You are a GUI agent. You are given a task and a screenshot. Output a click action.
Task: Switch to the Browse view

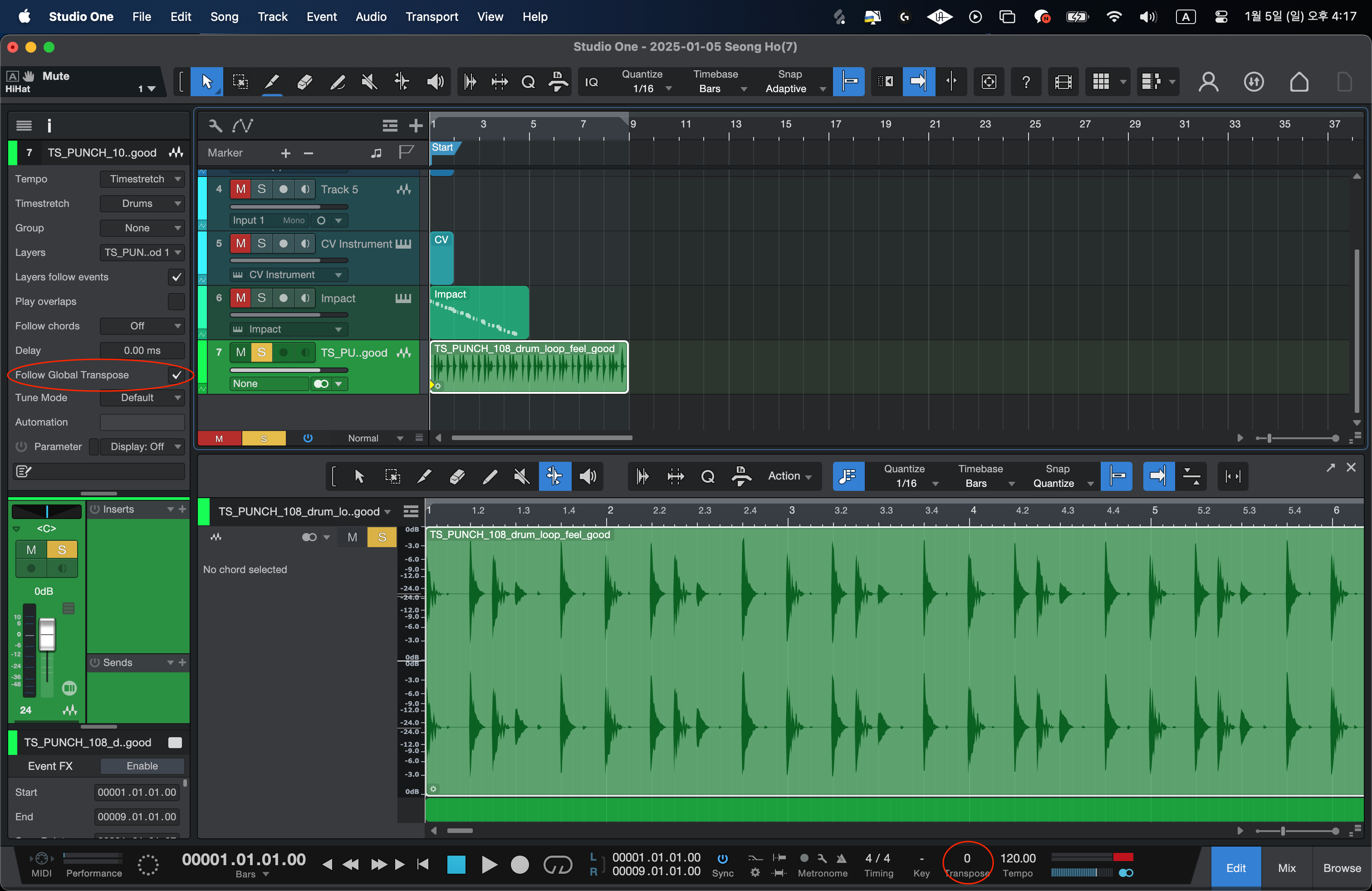1342,868
